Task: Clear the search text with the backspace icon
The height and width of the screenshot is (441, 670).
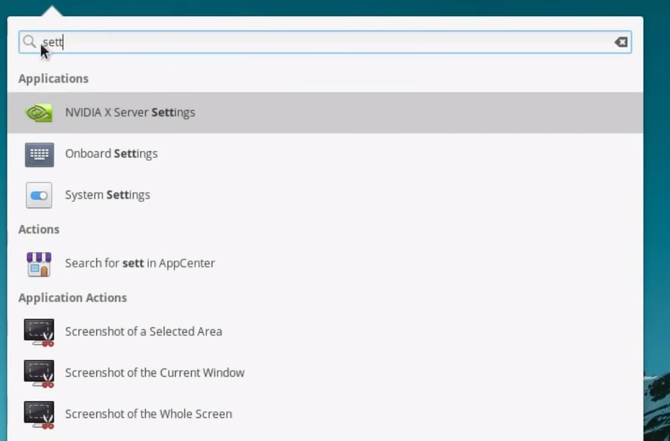Action: pos(621,42)
